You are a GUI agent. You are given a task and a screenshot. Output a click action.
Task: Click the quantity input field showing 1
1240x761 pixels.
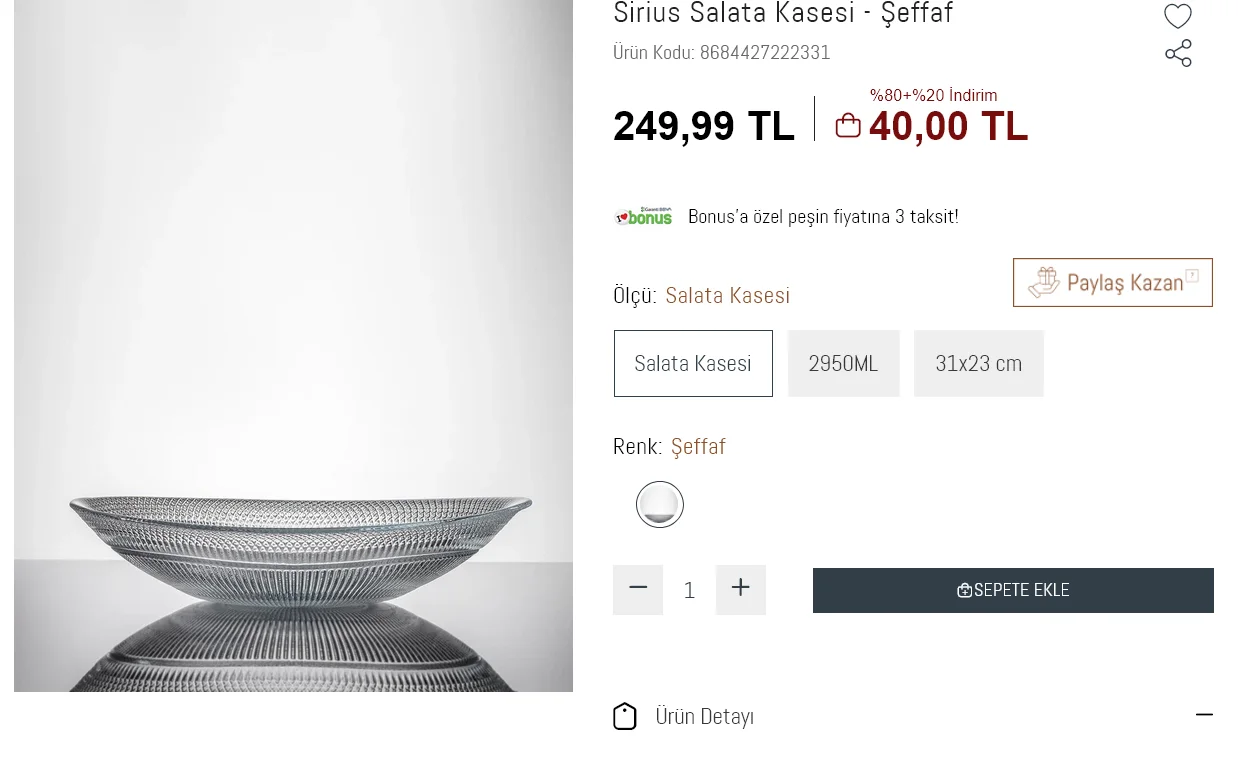tap(689, 590)
